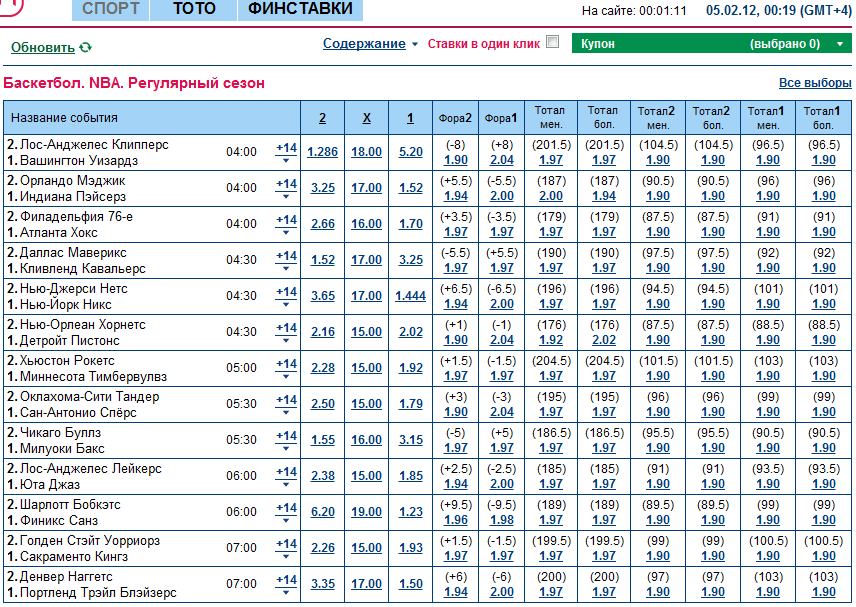Expand the Купон dropdown arrow

point(840,44)
